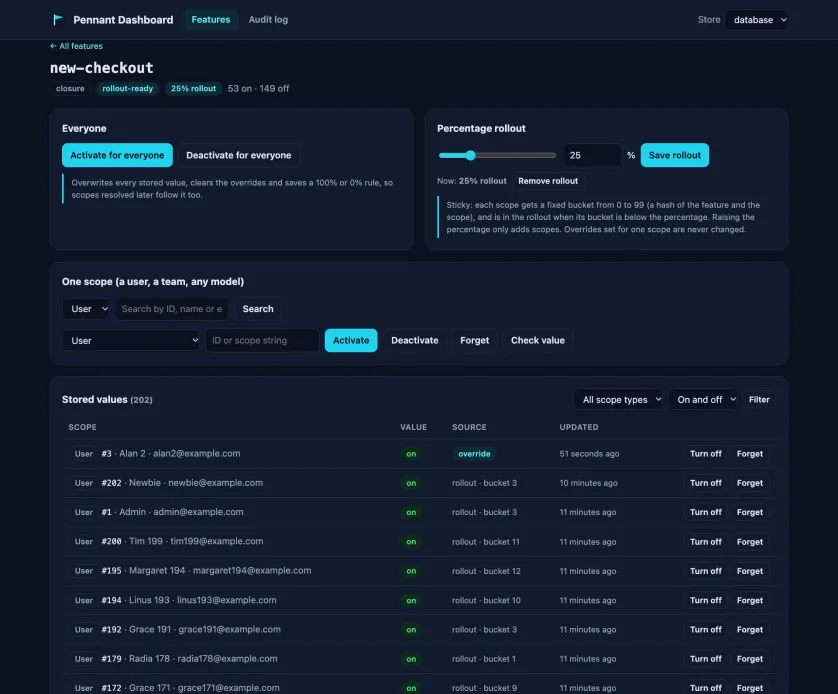Image resolution: width=838 pixels, height=694 pixels.
Task: Click the UPDATED column header
Action: point(578,427)
